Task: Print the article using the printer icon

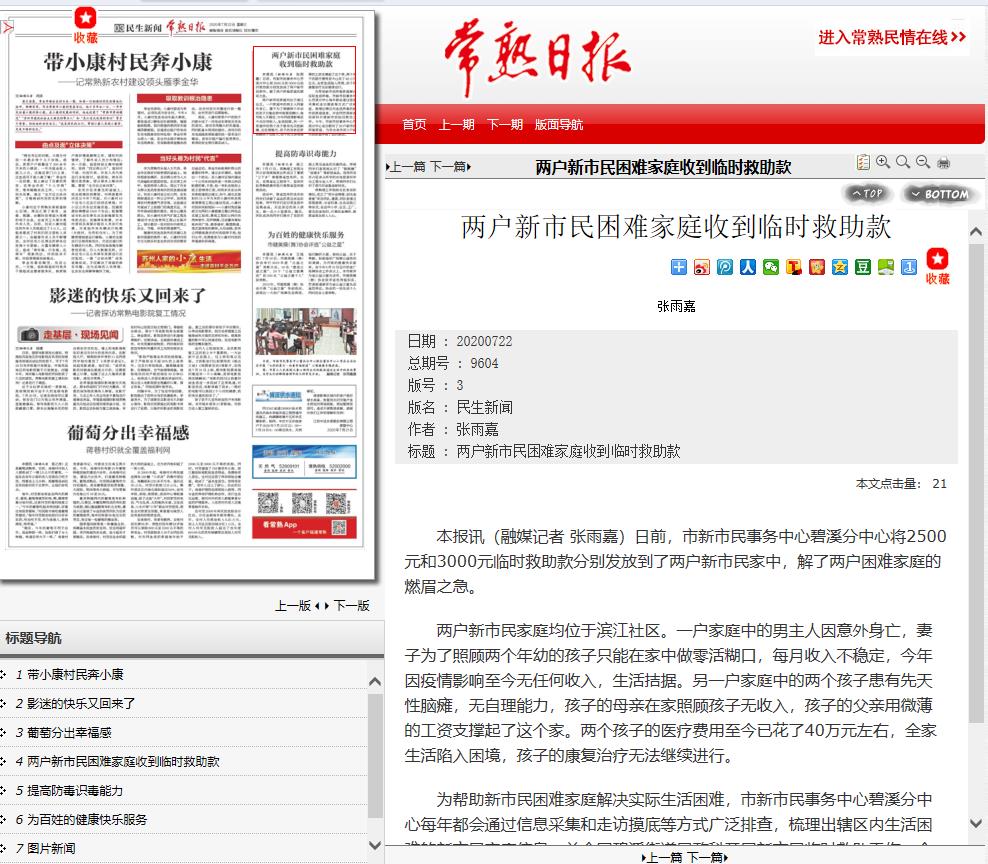Action: (x=943, y=163)
